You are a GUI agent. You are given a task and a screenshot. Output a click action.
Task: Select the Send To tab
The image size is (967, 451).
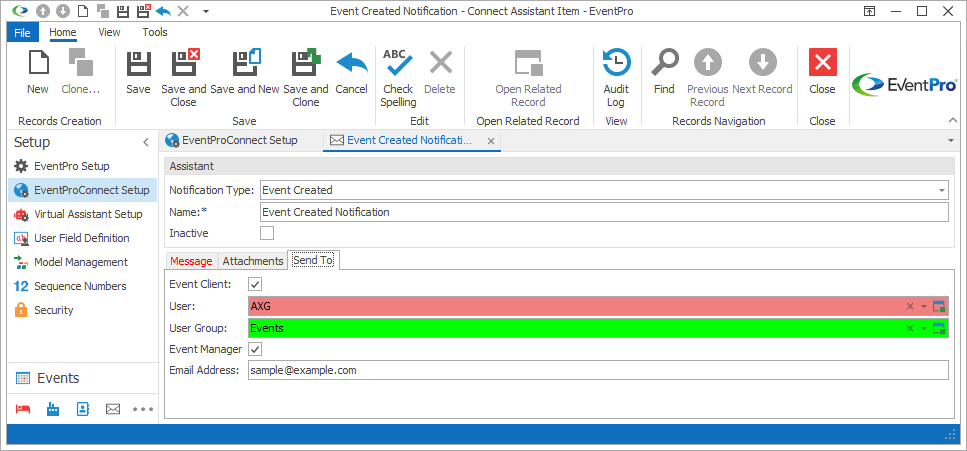coord(313,260)
